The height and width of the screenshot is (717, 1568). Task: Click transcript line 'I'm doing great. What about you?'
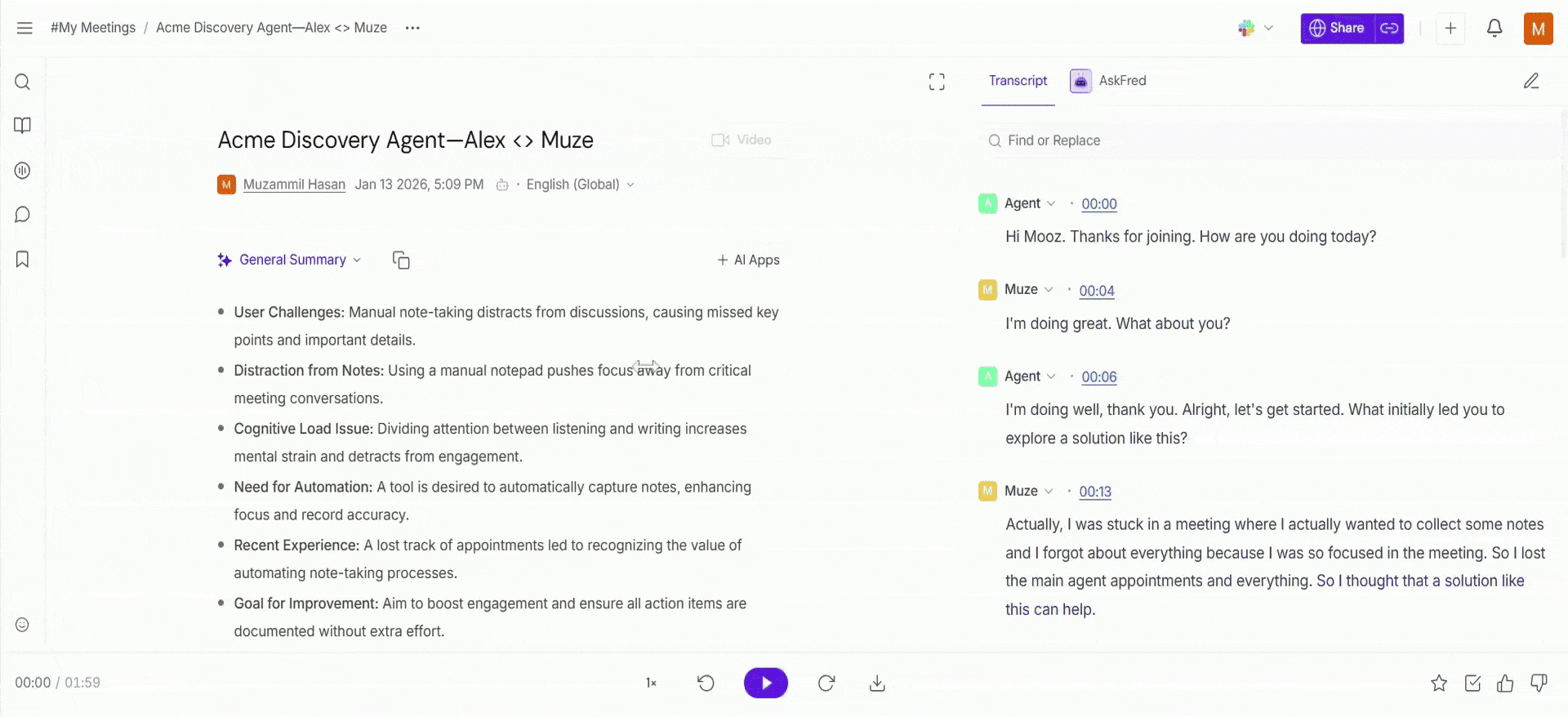click(x=1117, y=323)
